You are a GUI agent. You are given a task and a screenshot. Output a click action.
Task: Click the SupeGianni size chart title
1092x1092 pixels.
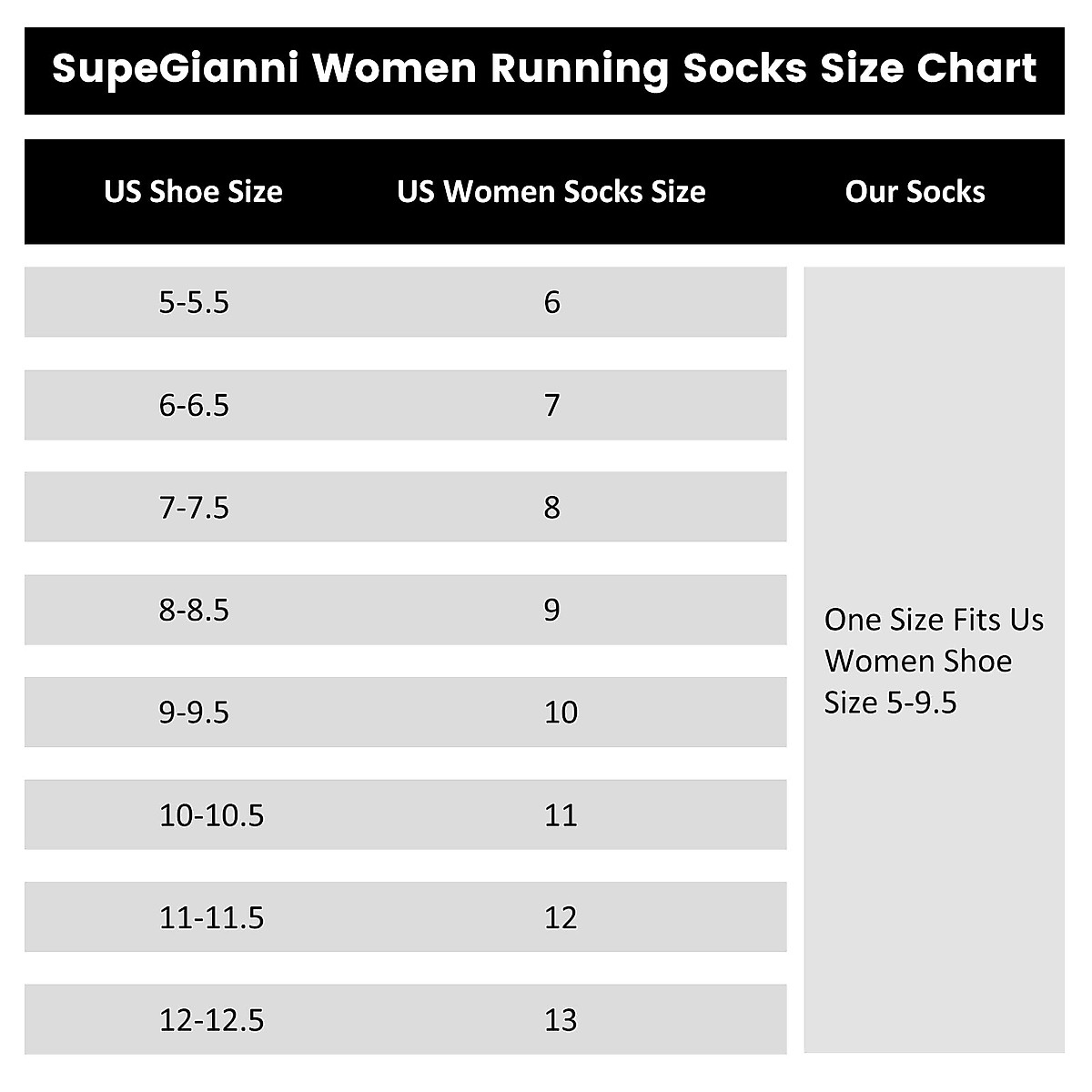(x=544, y=69)
